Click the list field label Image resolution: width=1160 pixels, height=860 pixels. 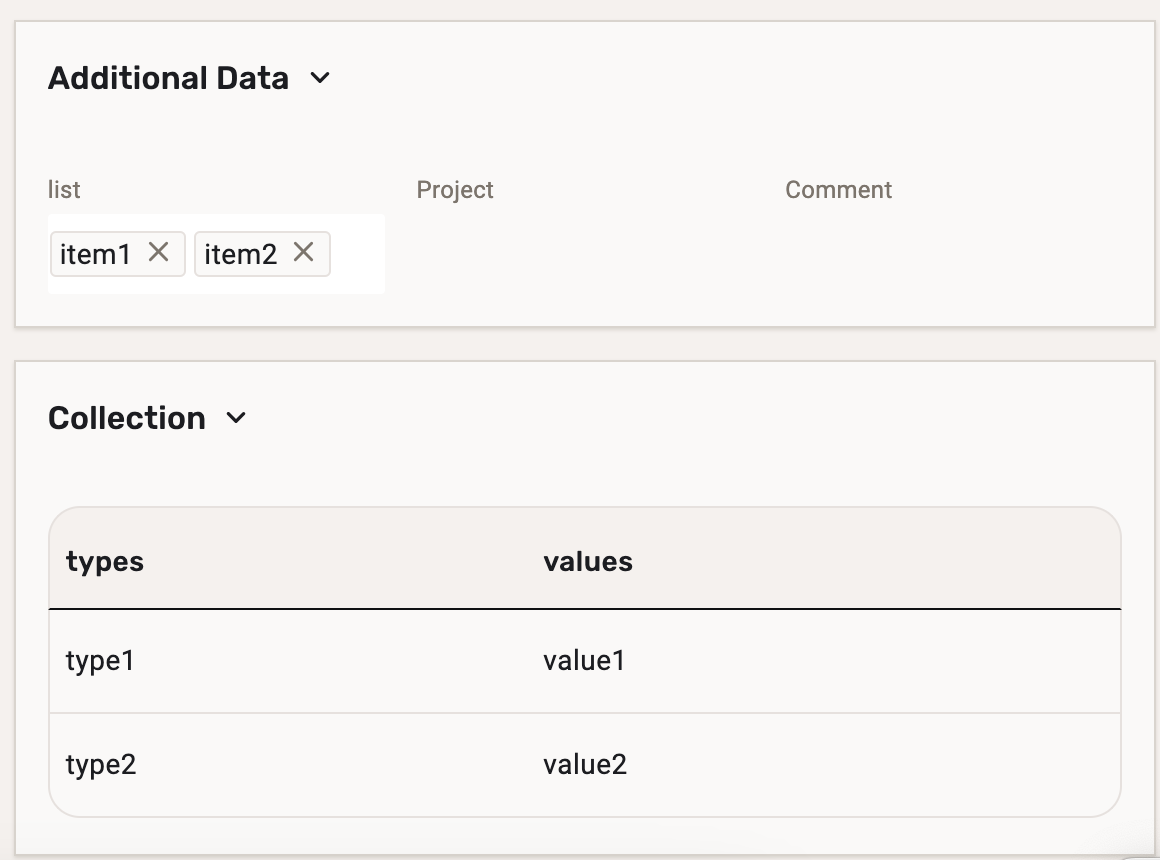coord(64,190)
